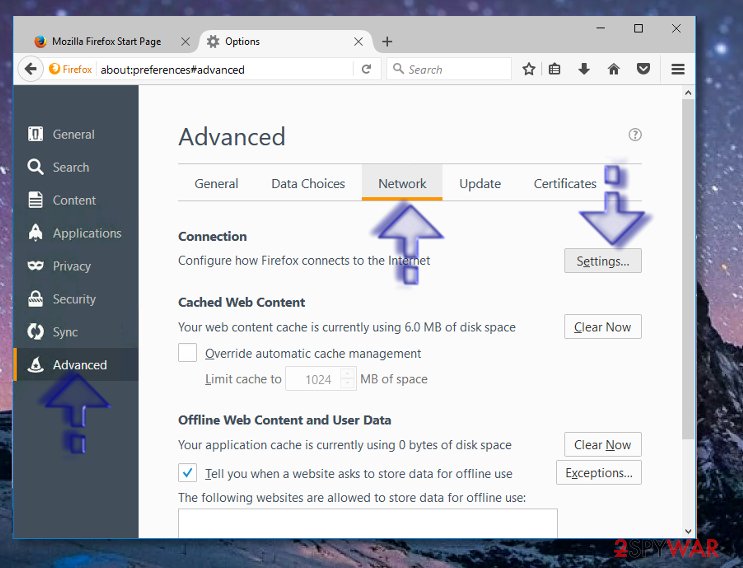Viewport: 743px width, 568px height.
Task: Click the magnifier icon in search box
Action: pos(399,69)
